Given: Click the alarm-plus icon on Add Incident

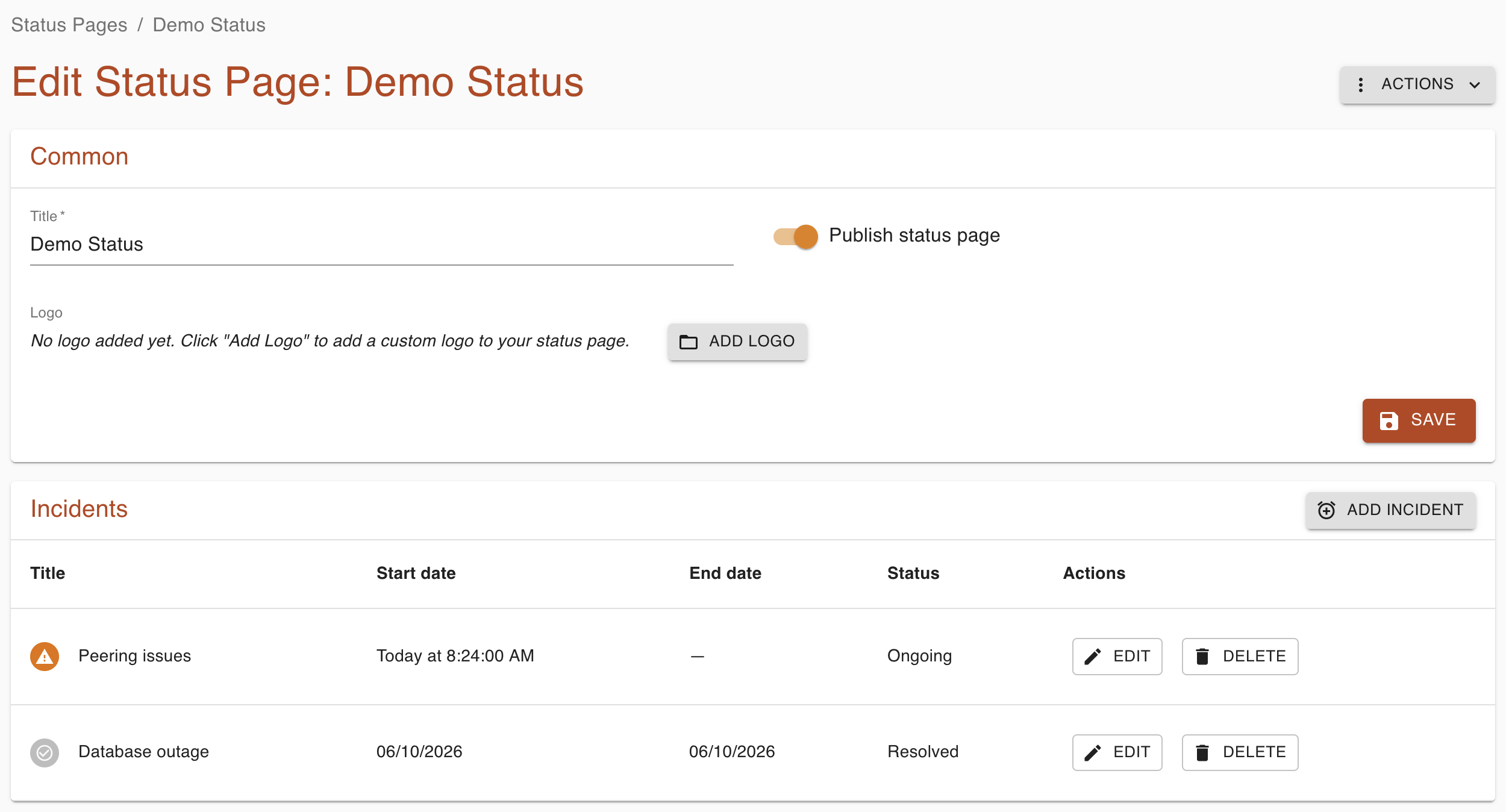Looking at the screenshot, I should click(x=1326, y=510).
